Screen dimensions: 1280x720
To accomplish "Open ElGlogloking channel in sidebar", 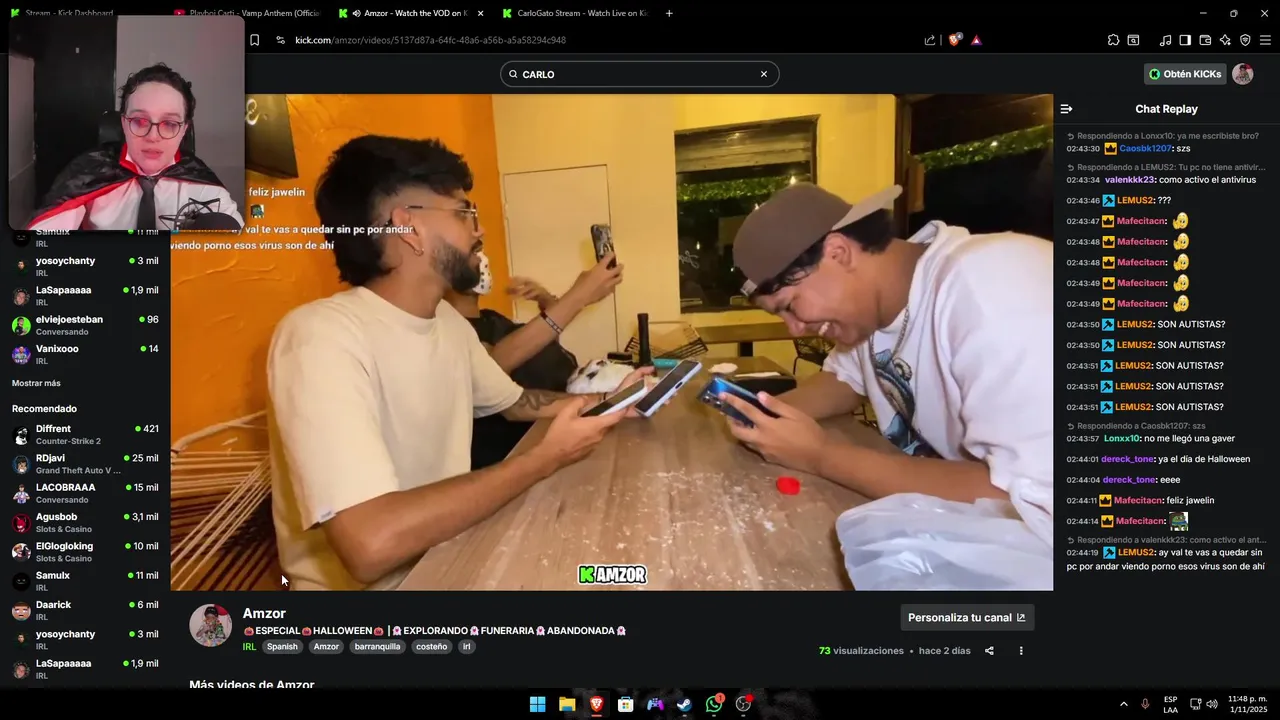I will (85, 552).
